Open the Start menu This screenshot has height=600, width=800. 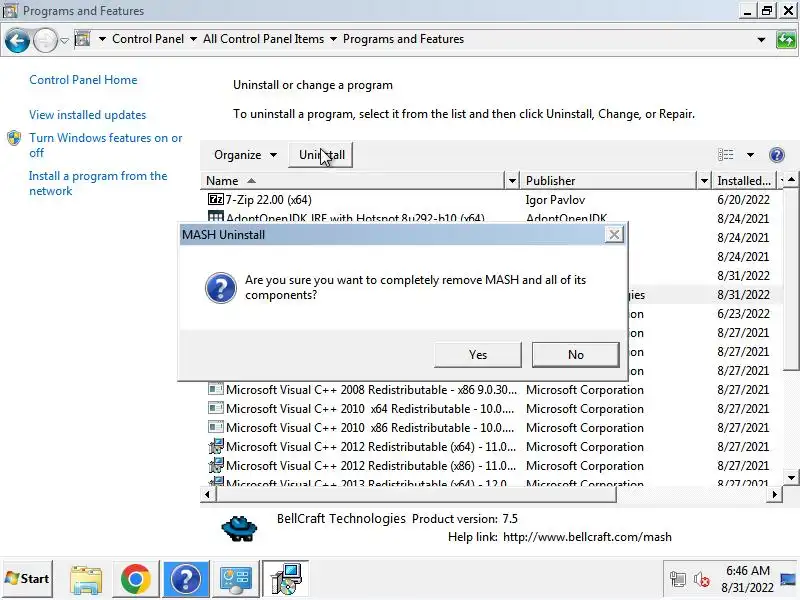[x=28, y=579]
